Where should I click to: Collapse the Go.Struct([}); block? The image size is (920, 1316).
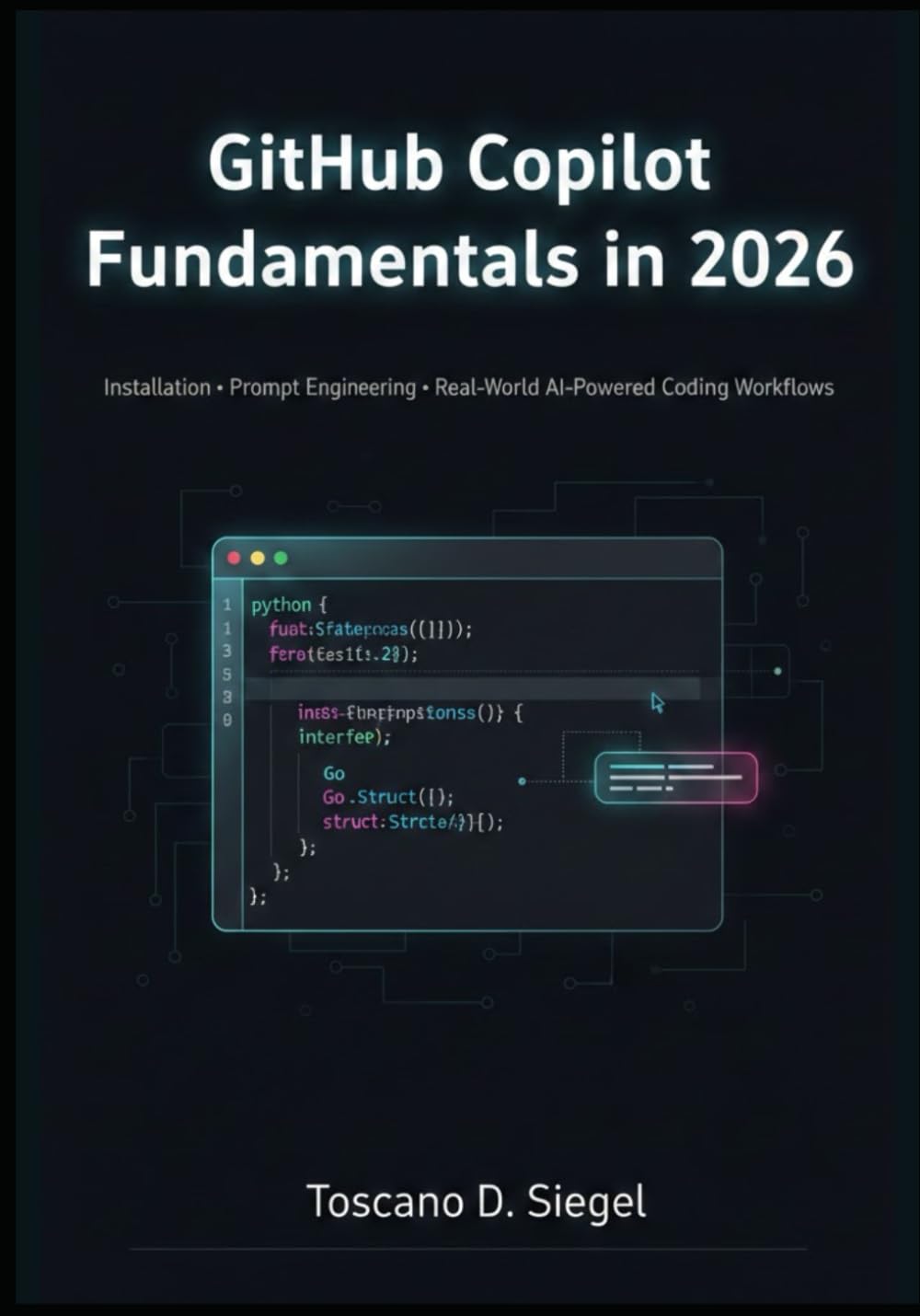tap(386, 797)
